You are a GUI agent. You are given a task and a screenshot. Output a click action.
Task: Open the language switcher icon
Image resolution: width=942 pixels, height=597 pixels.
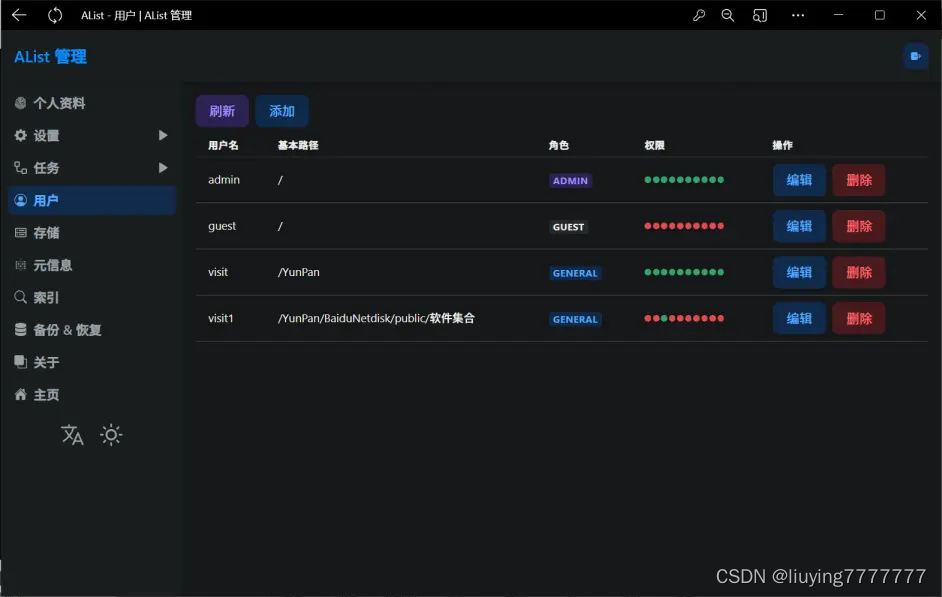[71, 435]
